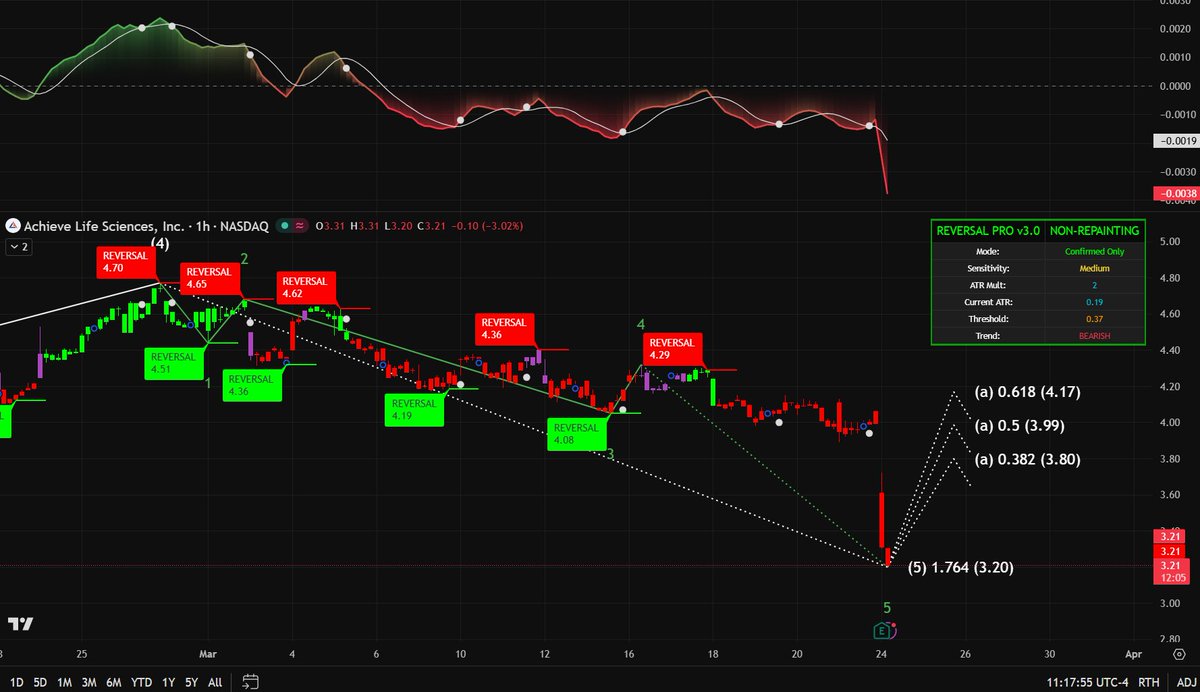Click the countdown price label 3.21 12:05
1200x692 pixels.
(x=1173, y=571)
